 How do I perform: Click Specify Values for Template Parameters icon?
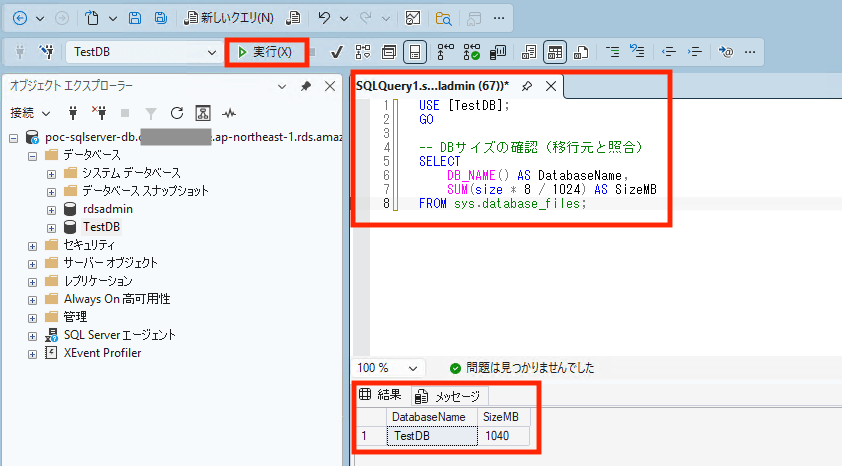click(726, 52)
